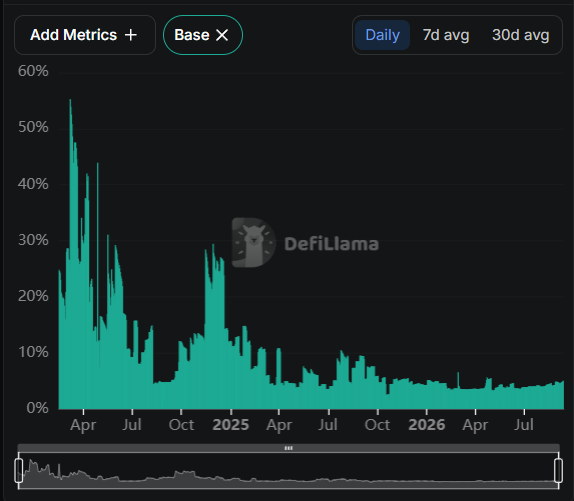Select the Daily interval tab
The width and height of the screenshot is (574, 501).
tap(382, 35)
